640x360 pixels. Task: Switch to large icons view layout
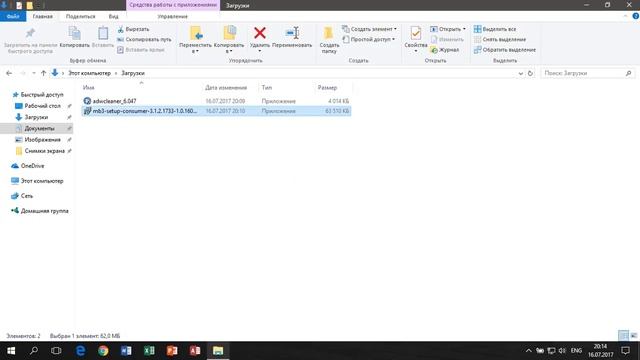click(x=633, y=336)
